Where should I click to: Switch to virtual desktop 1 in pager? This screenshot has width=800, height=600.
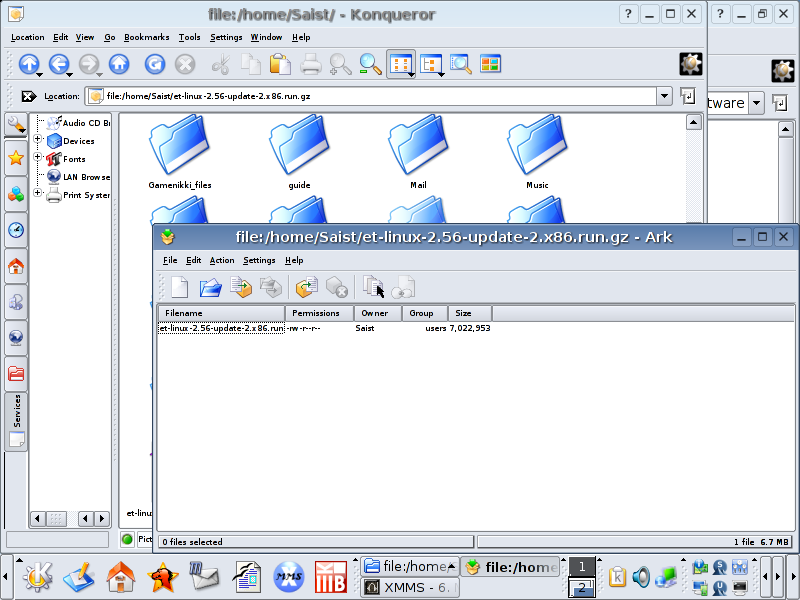[581, 567]
